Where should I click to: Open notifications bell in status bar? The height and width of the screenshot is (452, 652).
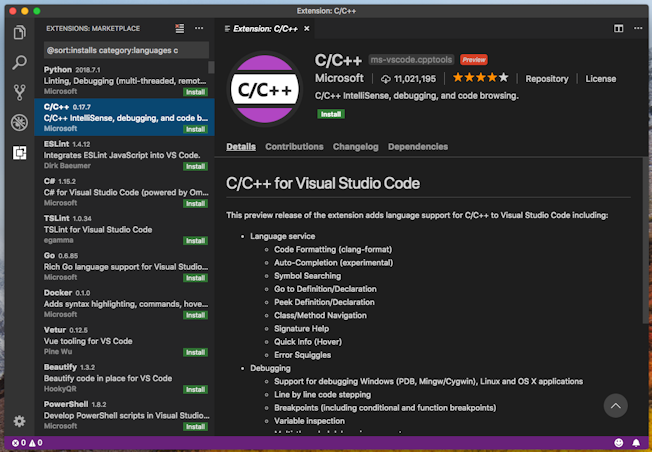click(636, 443)
